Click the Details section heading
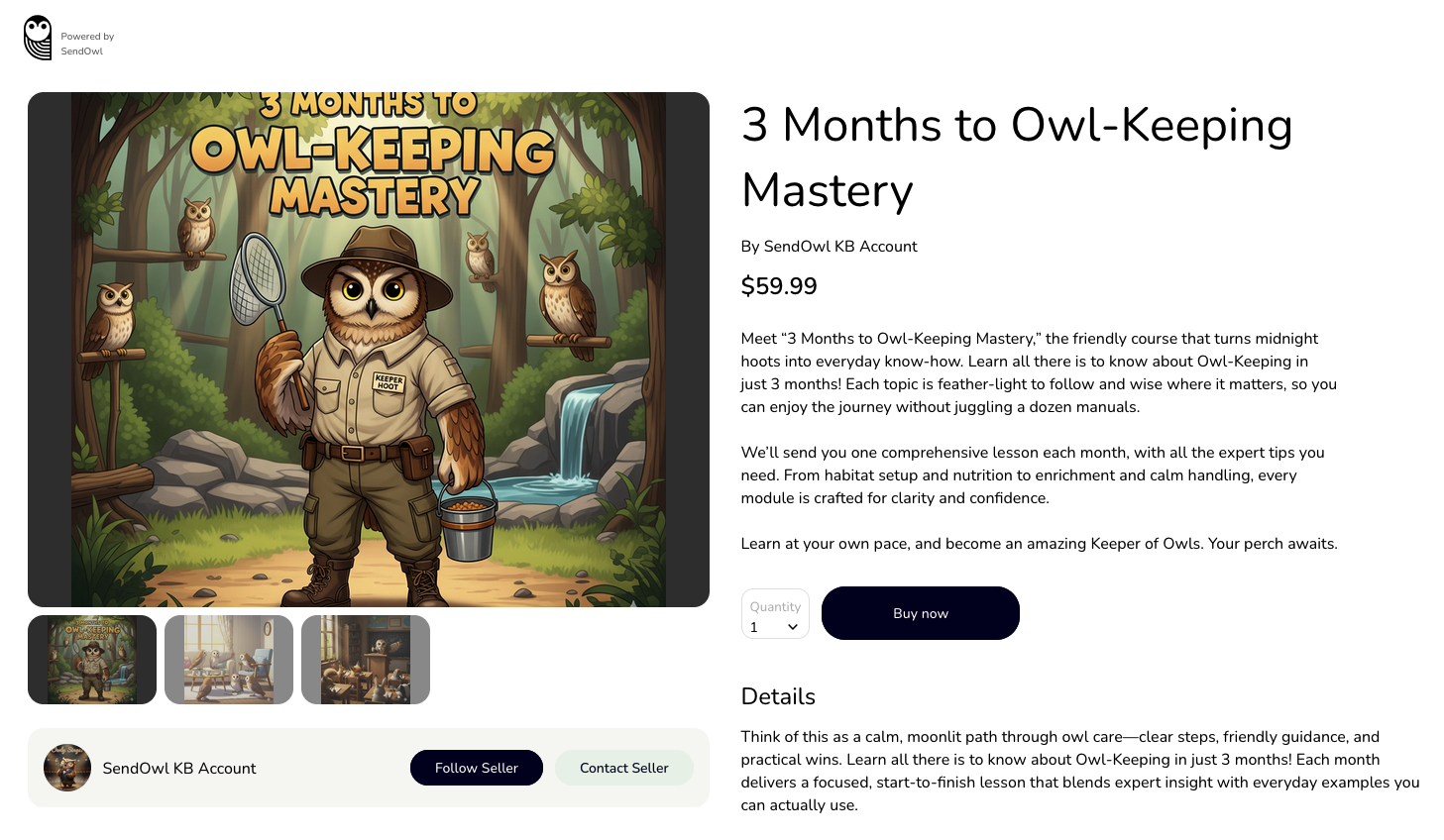This screenshot has width=1444, height=840. point(778,696)
